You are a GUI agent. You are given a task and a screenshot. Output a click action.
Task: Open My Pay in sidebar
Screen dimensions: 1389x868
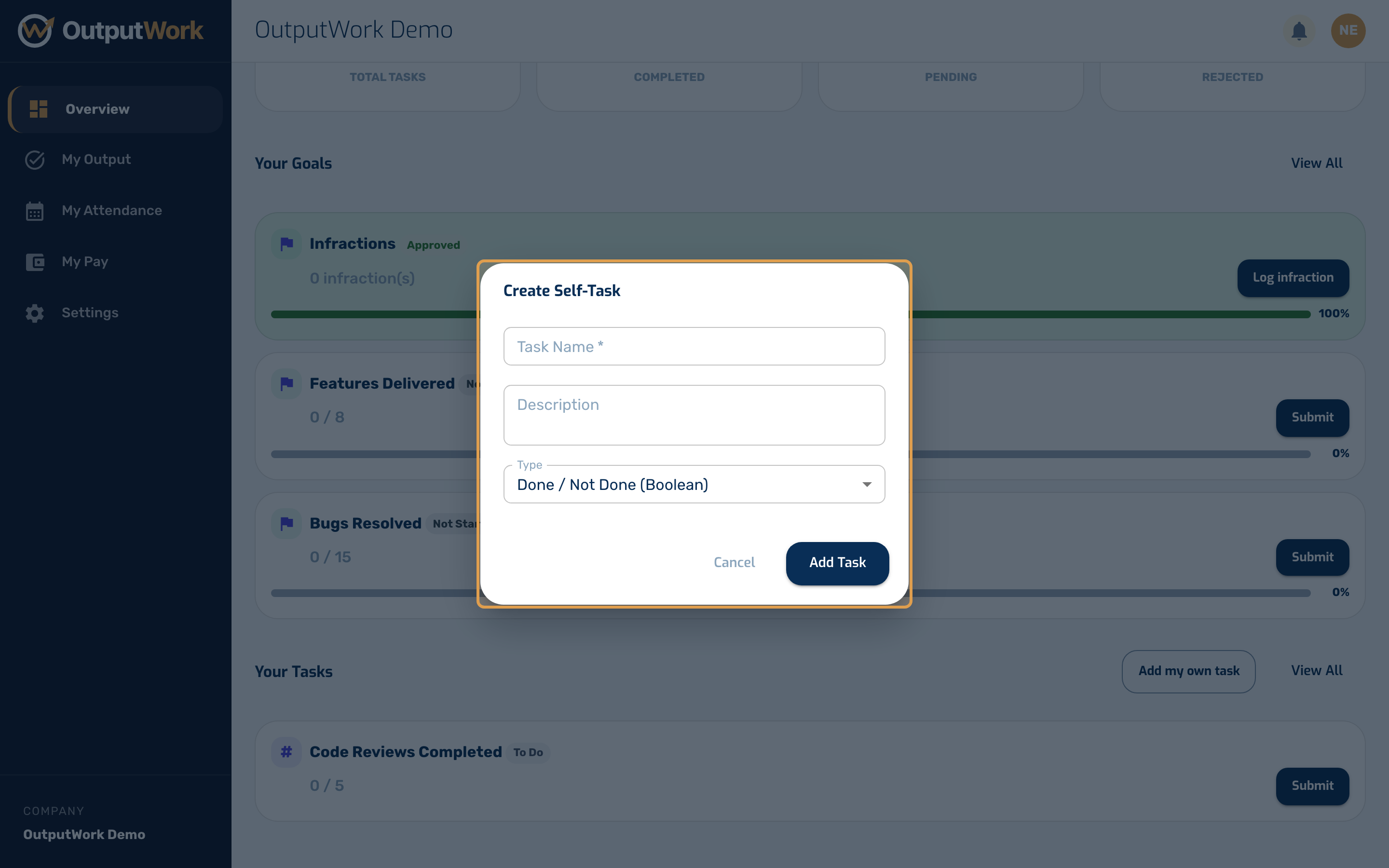(x=115, y=262)
